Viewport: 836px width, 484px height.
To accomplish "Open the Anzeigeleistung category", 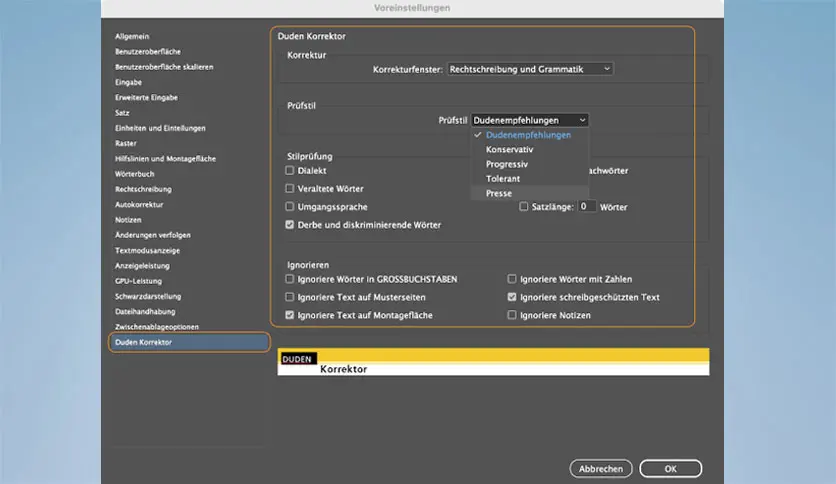I will [x=142, y=265].
